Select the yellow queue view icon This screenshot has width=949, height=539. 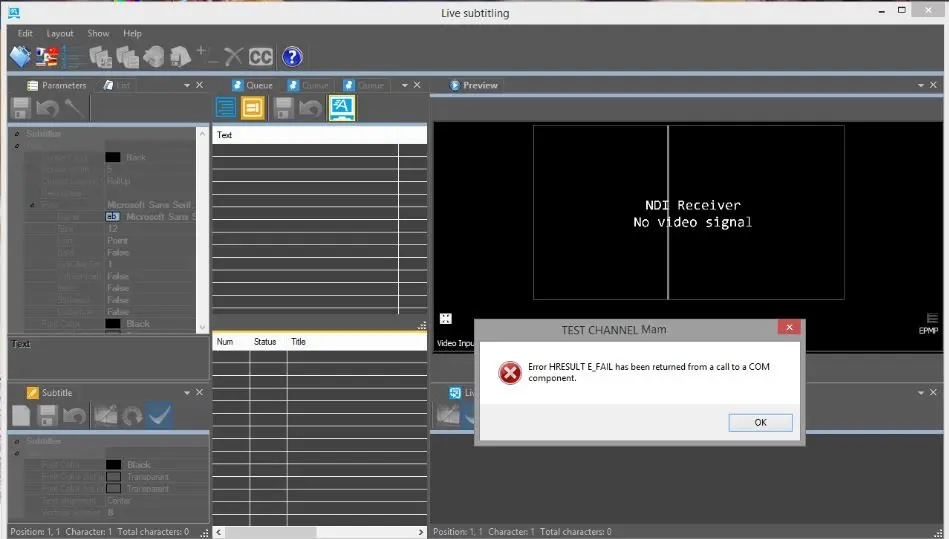point(253,108)
